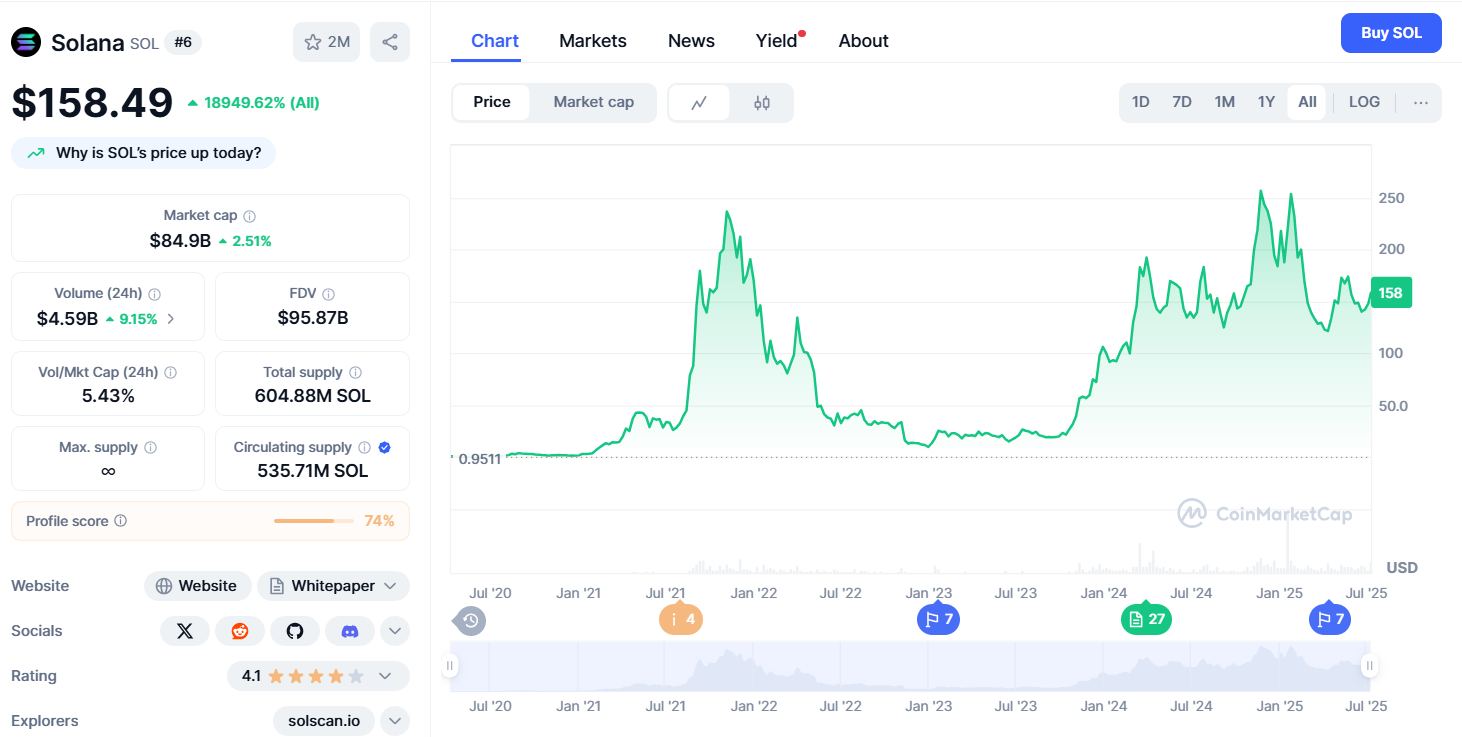Click the green 27 timeline event marker
This screenshot has width=1462, height=737.
[x=1146, y=620]
